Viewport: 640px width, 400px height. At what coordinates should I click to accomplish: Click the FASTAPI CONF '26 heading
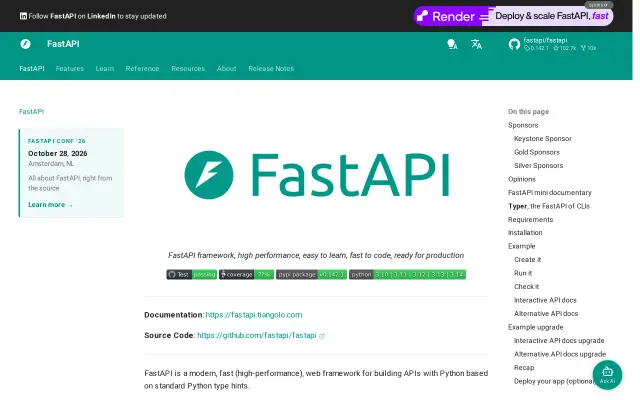tap(57, 141)
